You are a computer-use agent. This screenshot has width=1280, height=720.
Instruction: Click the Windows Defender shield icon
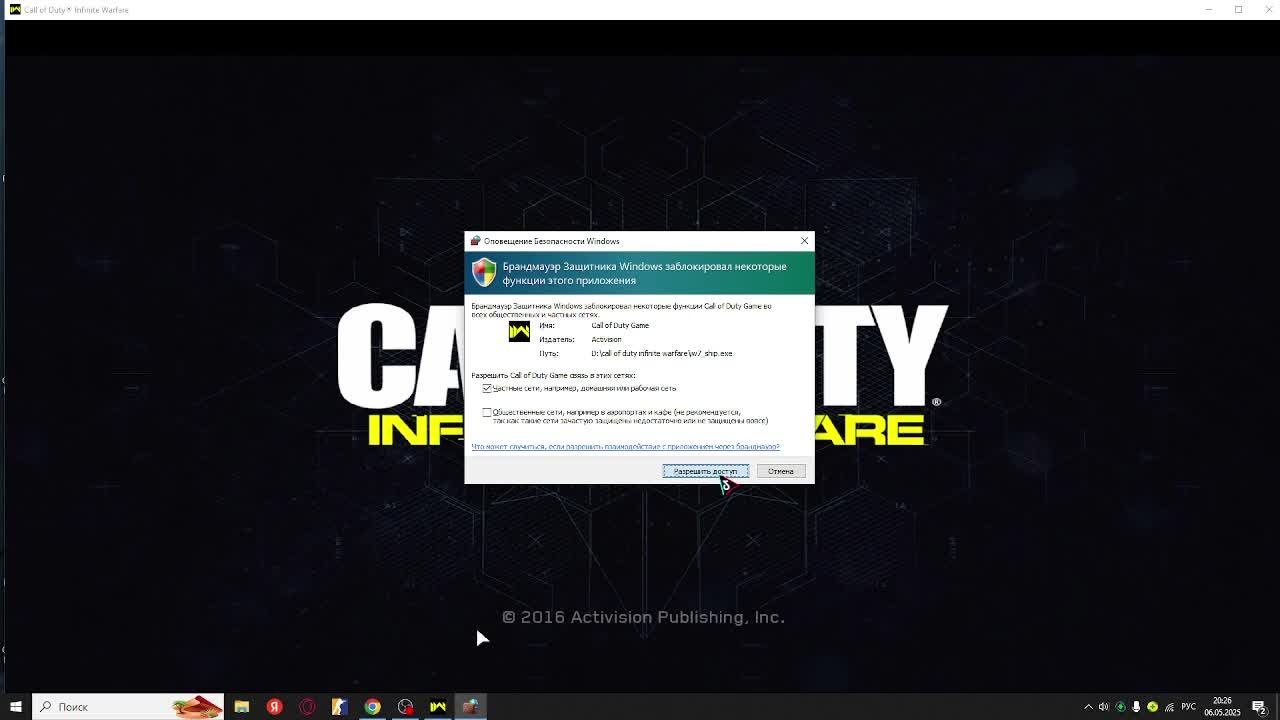pos(484,272)
